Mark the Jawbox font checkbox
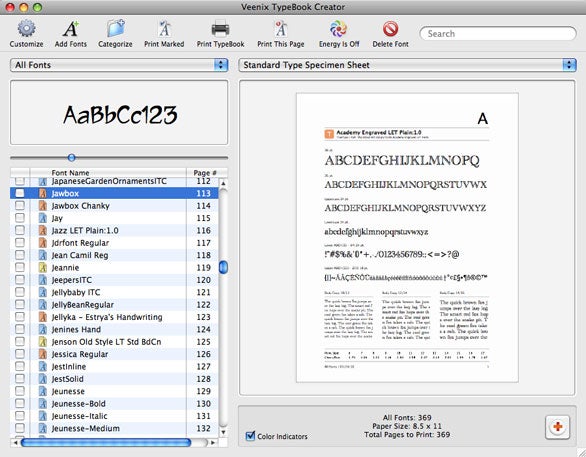This screenshot has height=457, width=586. click(19, 193)
